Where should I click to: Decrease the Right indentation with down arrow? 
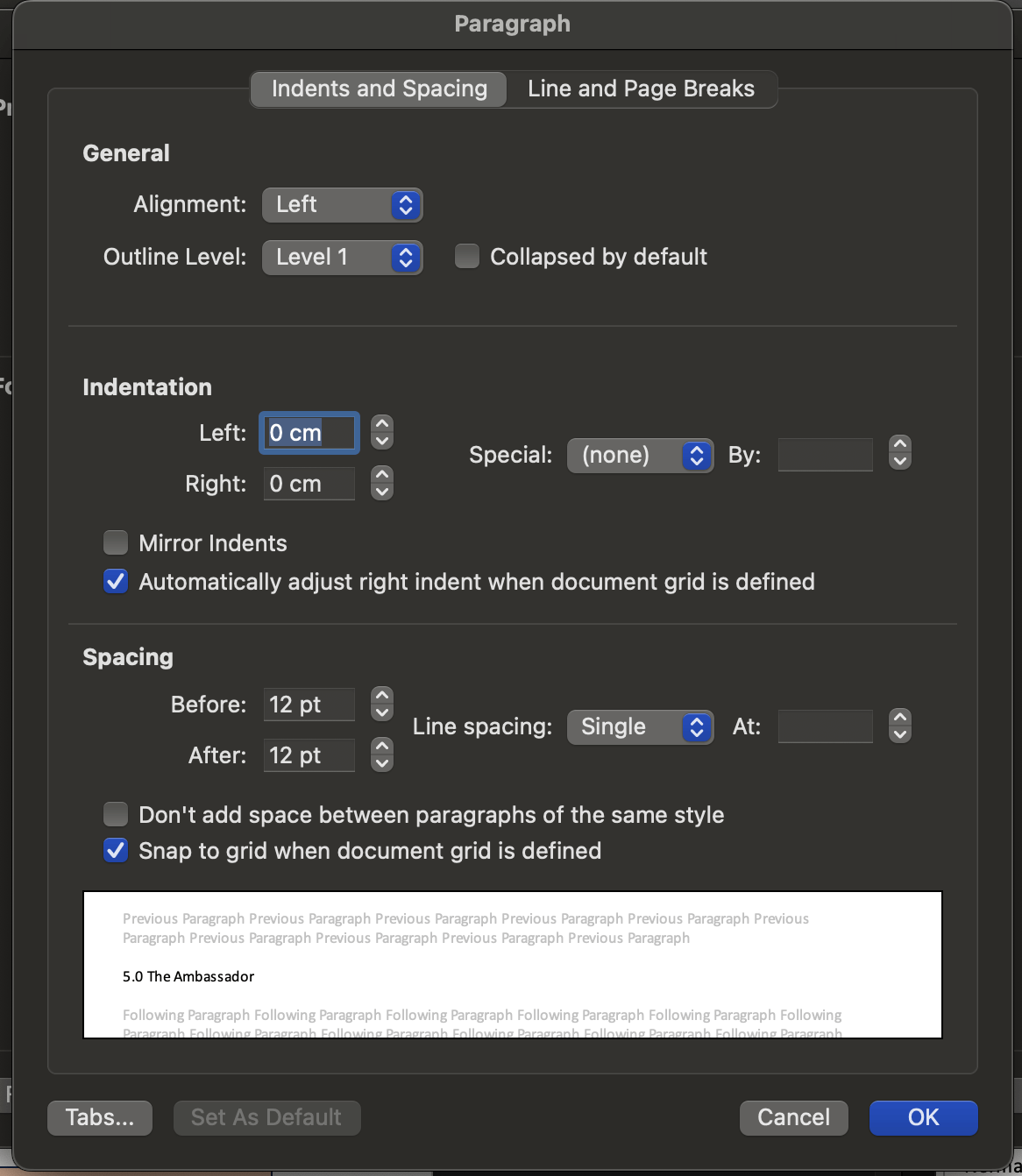(x=382, y=492)
